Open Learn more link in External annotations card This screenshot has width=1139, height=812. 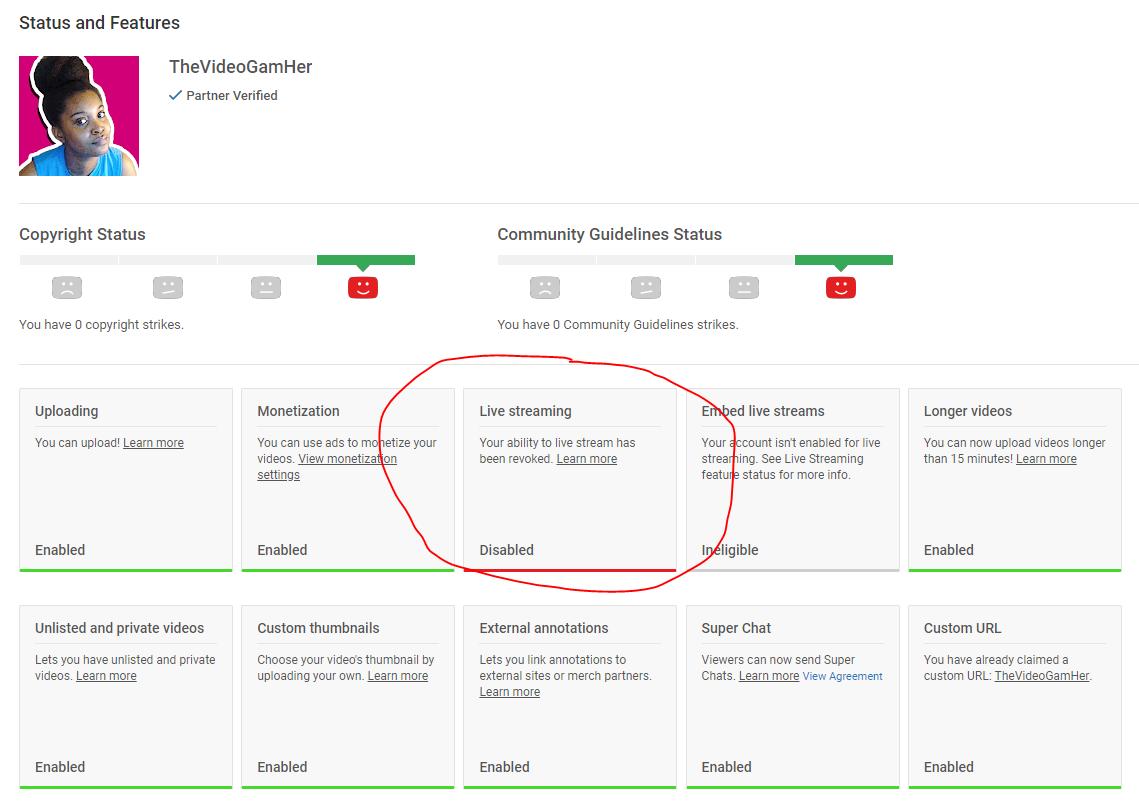[x=509, y=692]
